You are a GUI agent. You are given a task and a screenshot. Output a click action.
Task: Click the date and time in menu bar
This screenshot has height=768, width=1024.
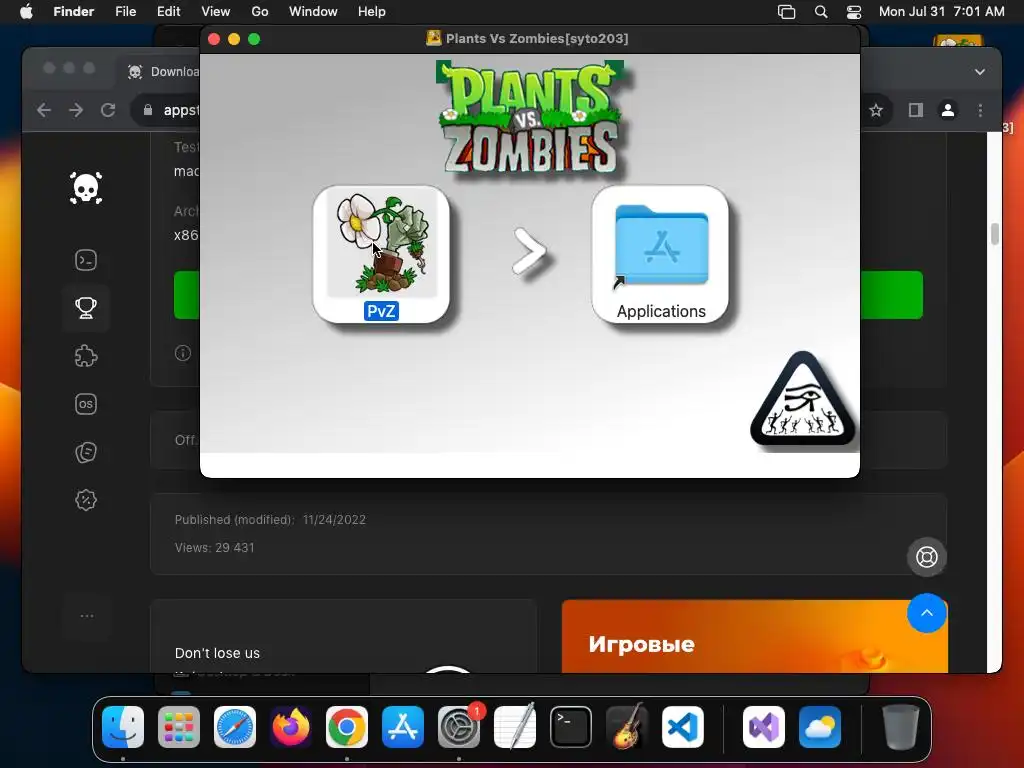[942, 12]
